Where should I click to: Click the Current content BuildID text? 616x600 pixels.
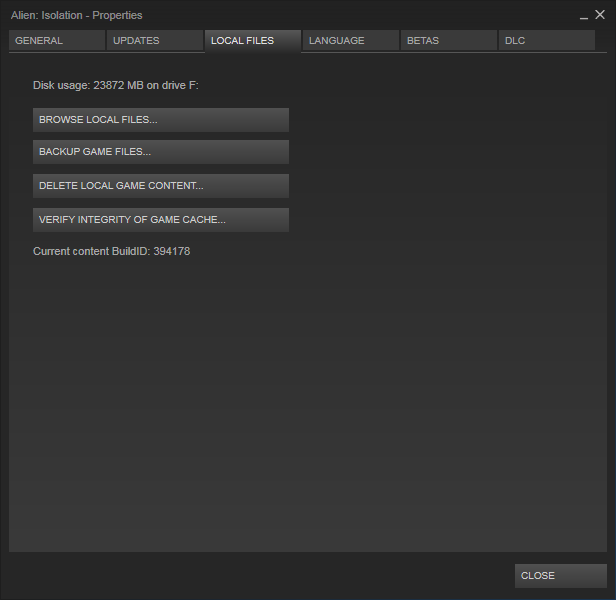[112, 251]
